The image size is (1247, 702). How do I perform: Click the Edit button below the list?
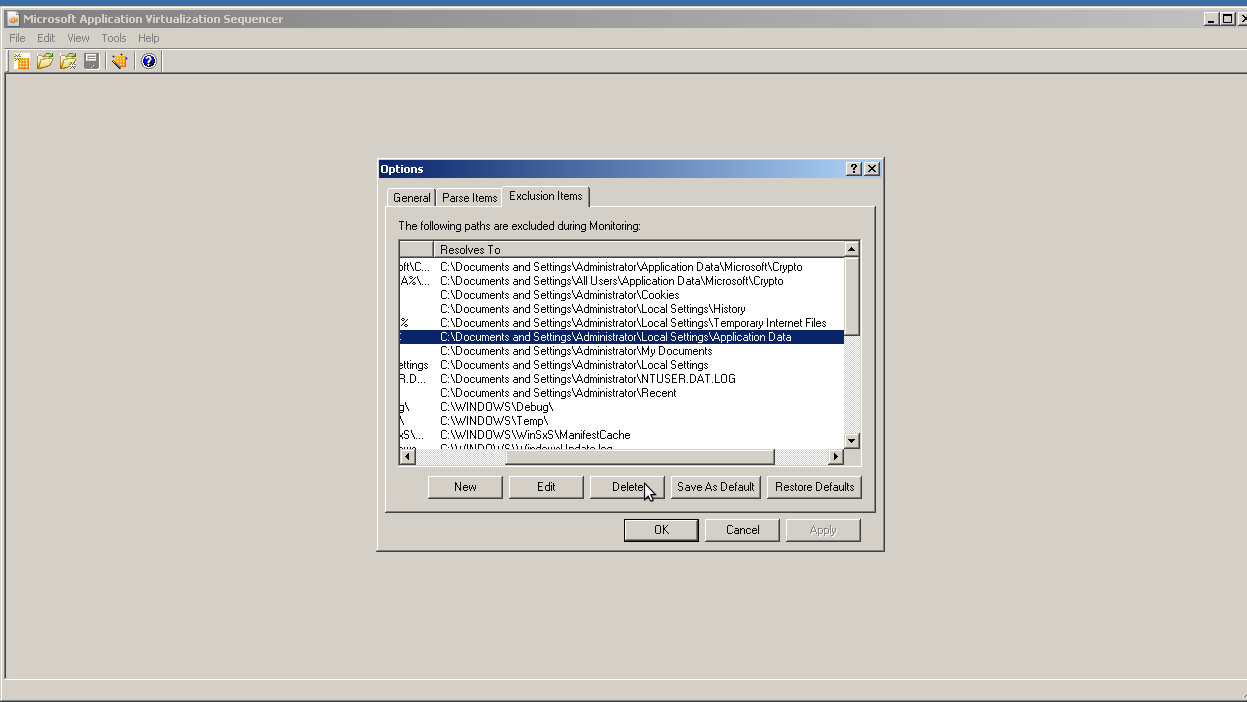546,487
